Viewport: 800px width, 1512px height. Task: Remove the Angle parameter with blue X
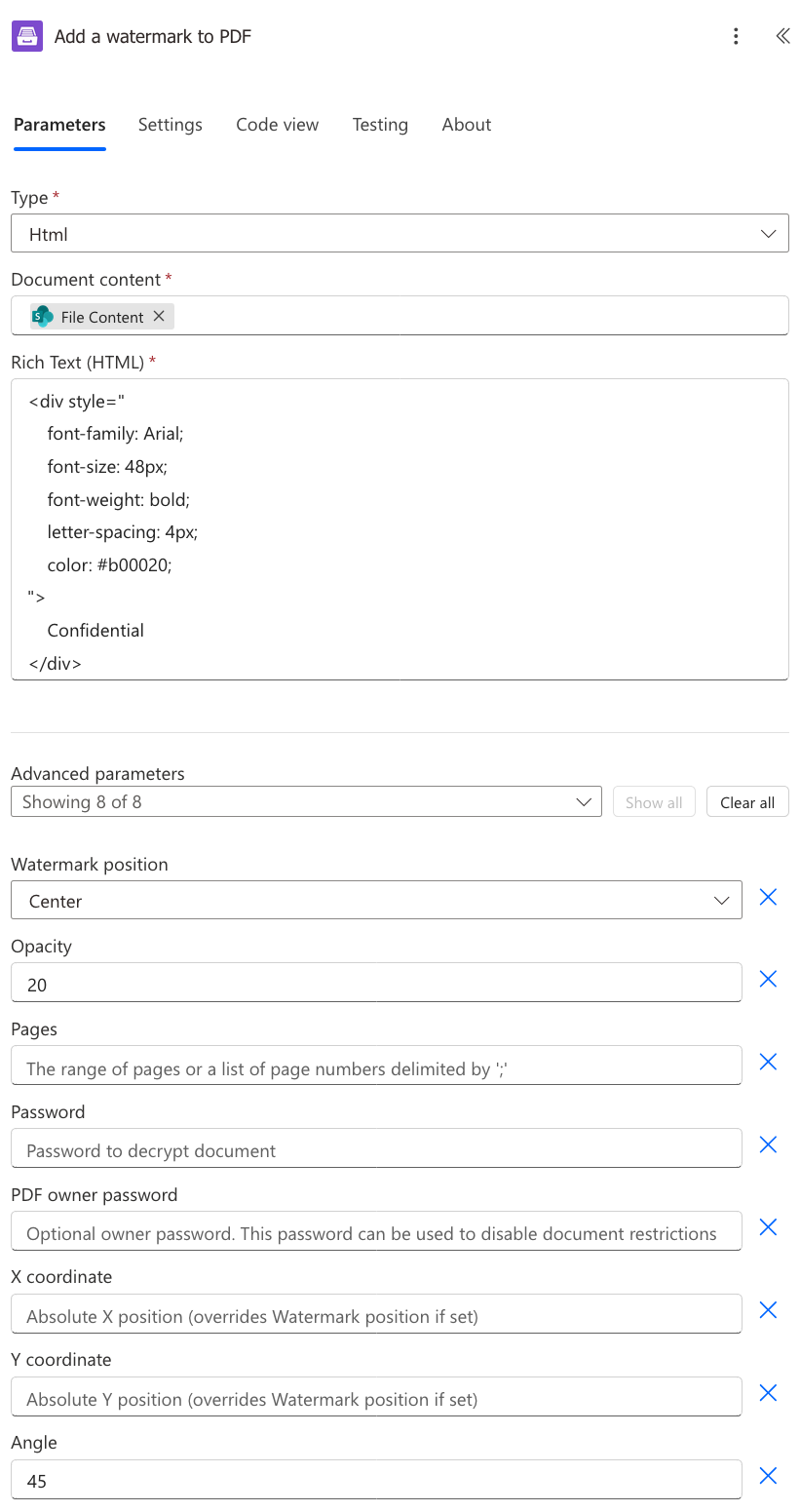click(x=767, y=1476)
